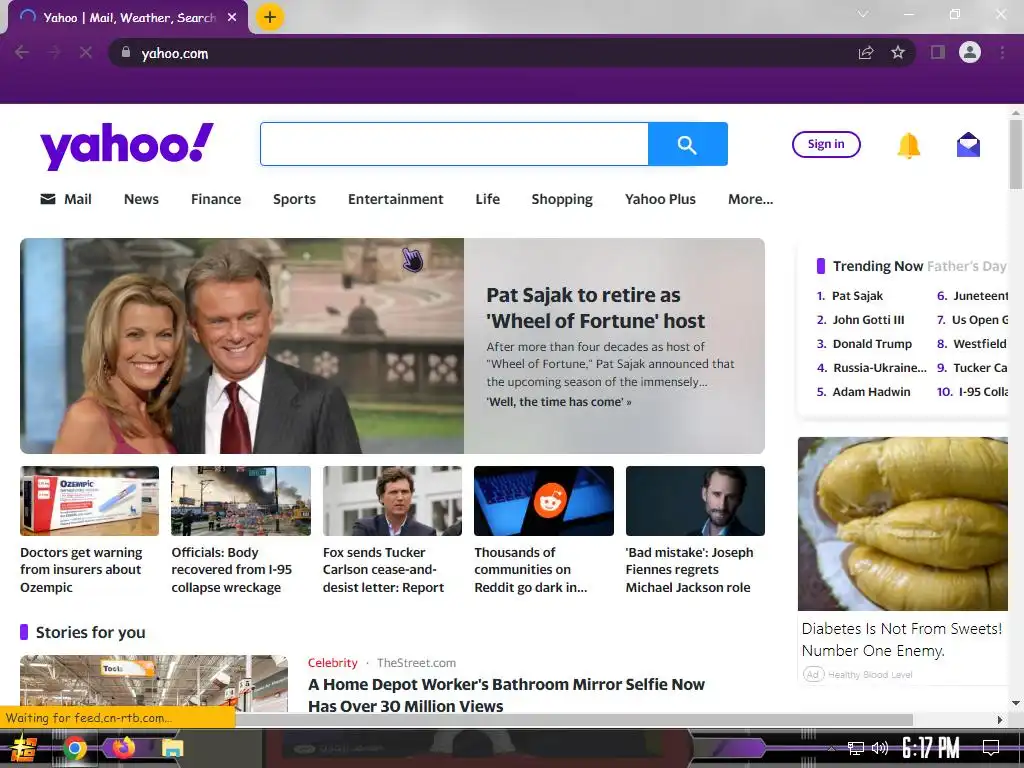Screen dimensions: 1024x768
Task: Select trending topic Donald Trump
Action: [x=872, y=344]
